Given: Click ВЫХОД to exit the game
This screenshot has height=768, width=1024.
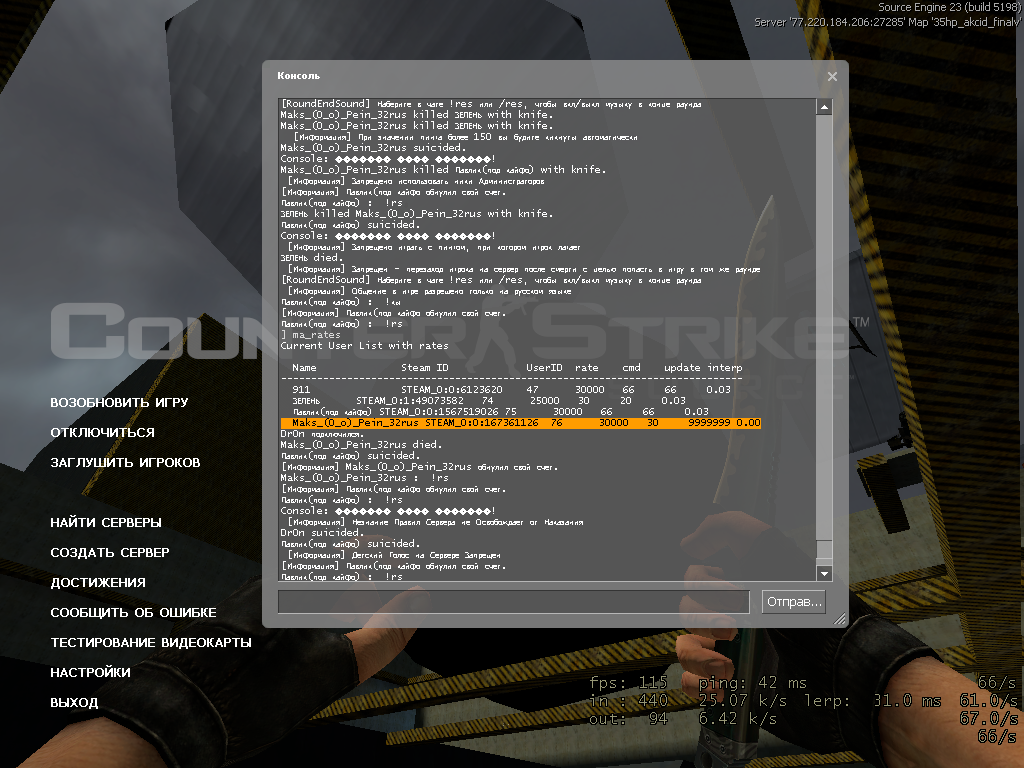Looking at the screenshot, I should (x=74, y=703).
